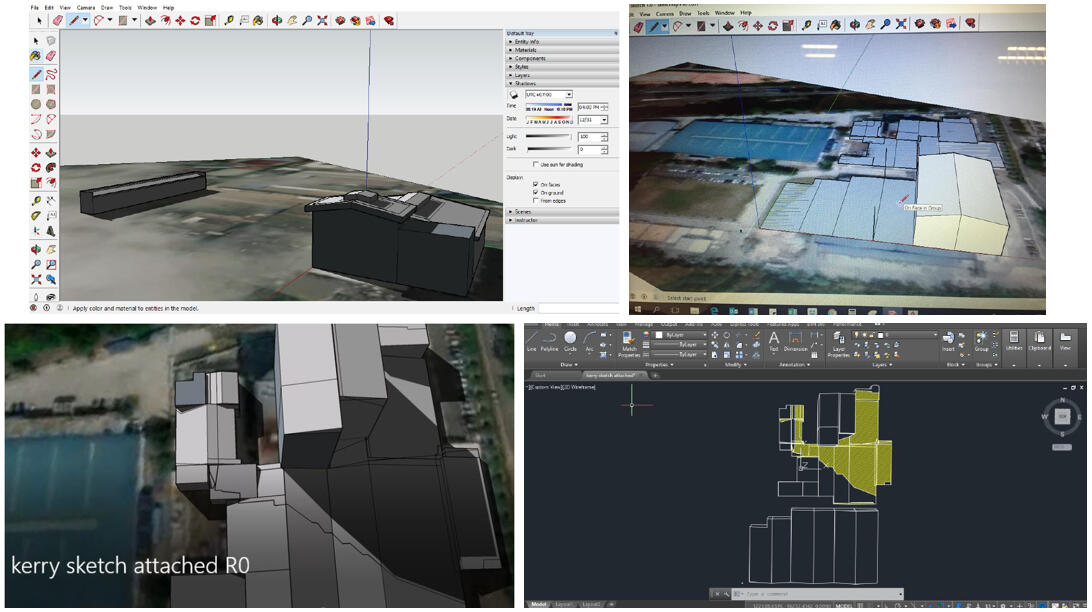The width and height of the screenshot is (1092, 612).
Task: Click the shadow Light slider
Action: [548, 136]
